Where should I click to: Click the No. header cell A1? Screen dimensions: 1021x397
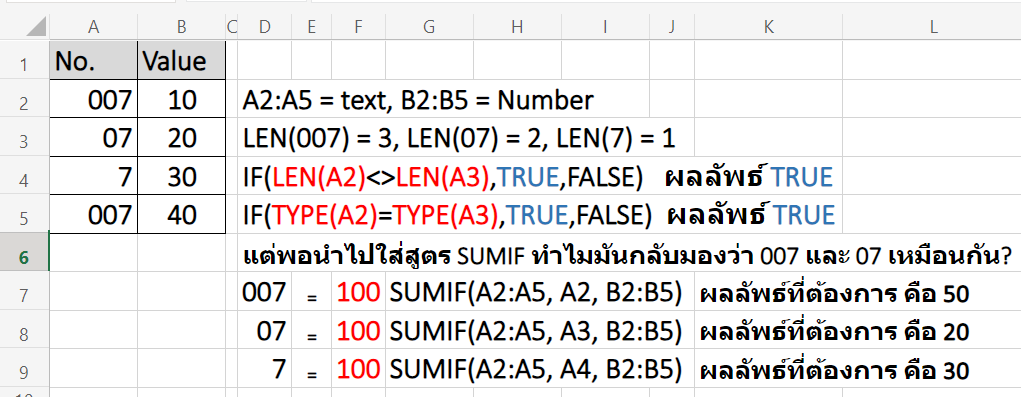[94, 61]
